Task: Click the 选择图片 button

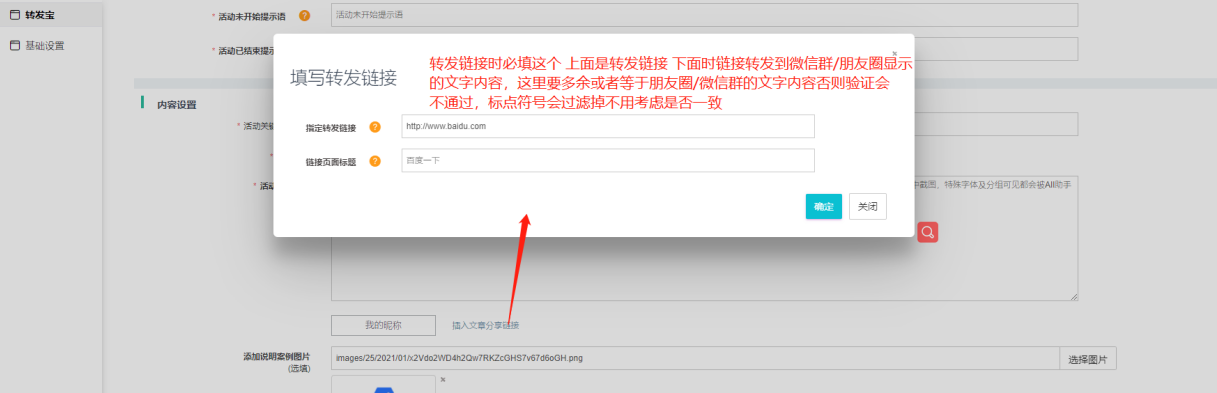Action: click(1088, 359)
